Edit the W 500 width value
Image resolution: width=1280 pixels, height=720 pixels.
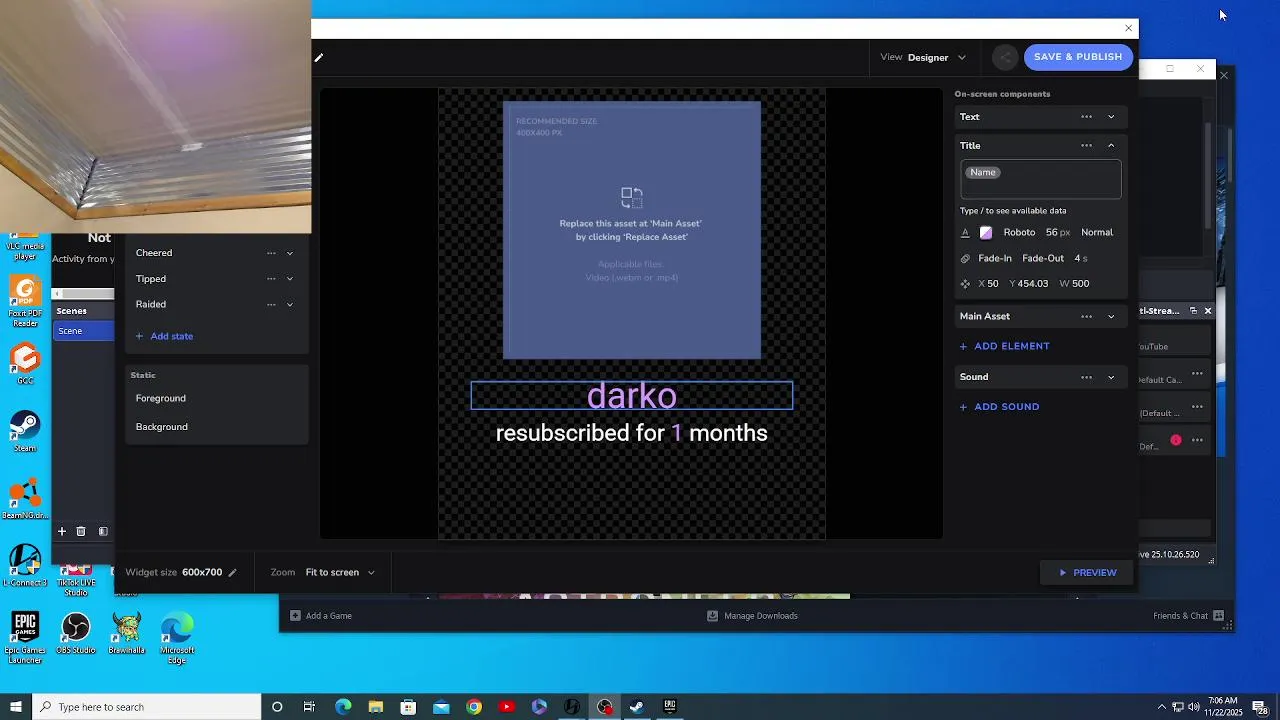tap(1074, 284)
